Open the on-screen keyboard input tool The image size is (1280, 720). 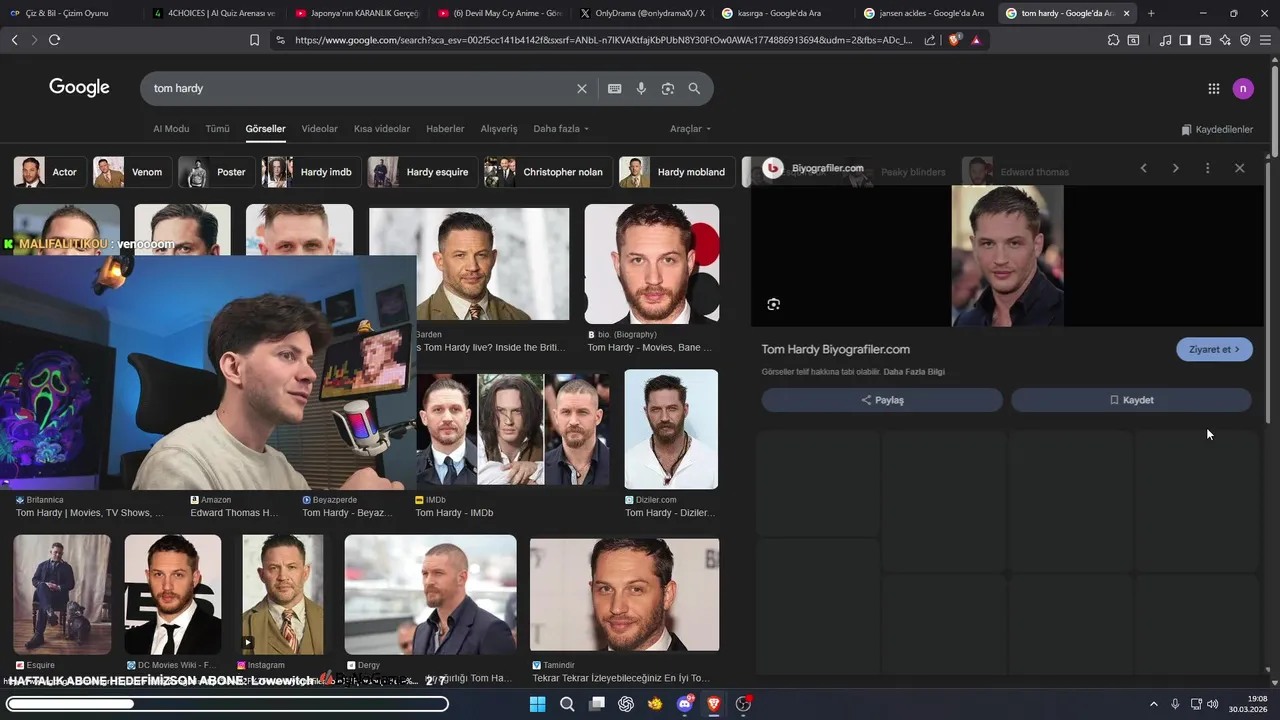pyautogui.click(x=615, y=89)
